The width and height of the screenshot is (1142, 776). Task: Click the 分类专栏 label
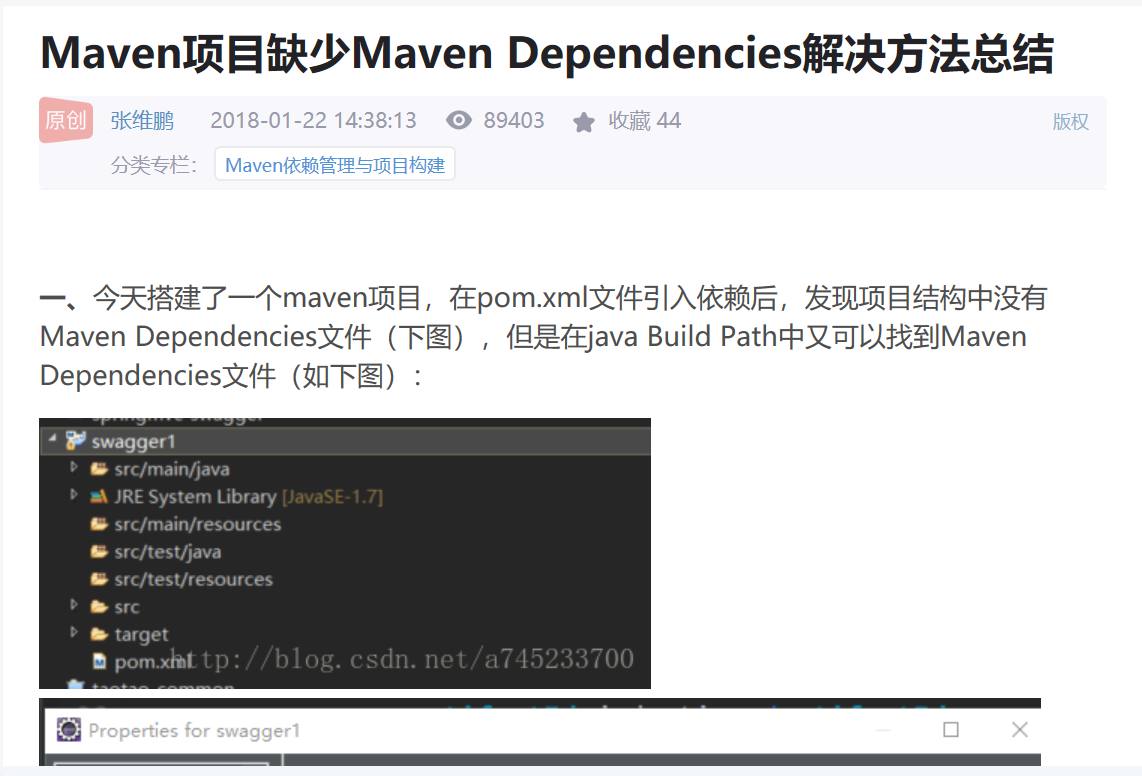pos(154,165)
